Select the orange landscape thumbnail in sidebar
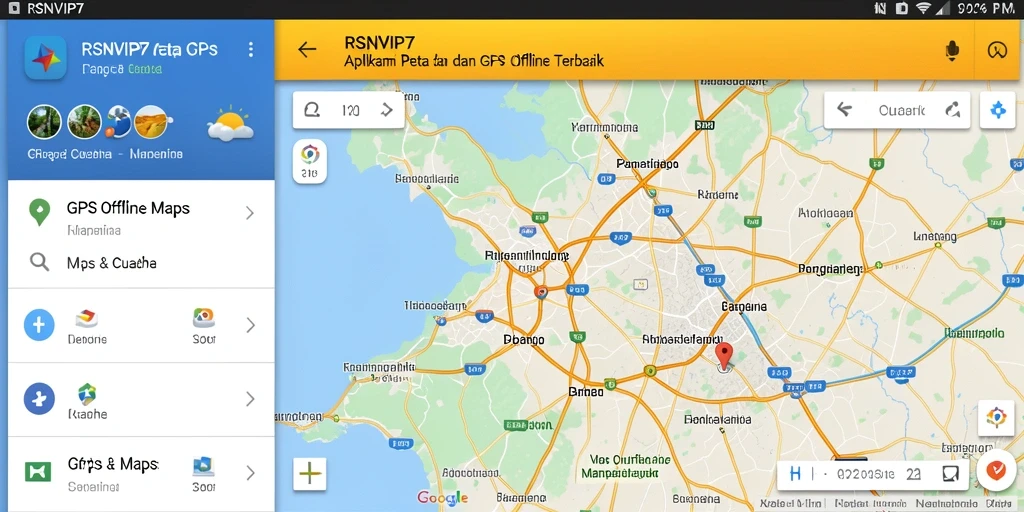The width and height of the screenshot is (1024, 512). [x=151, y=121]
